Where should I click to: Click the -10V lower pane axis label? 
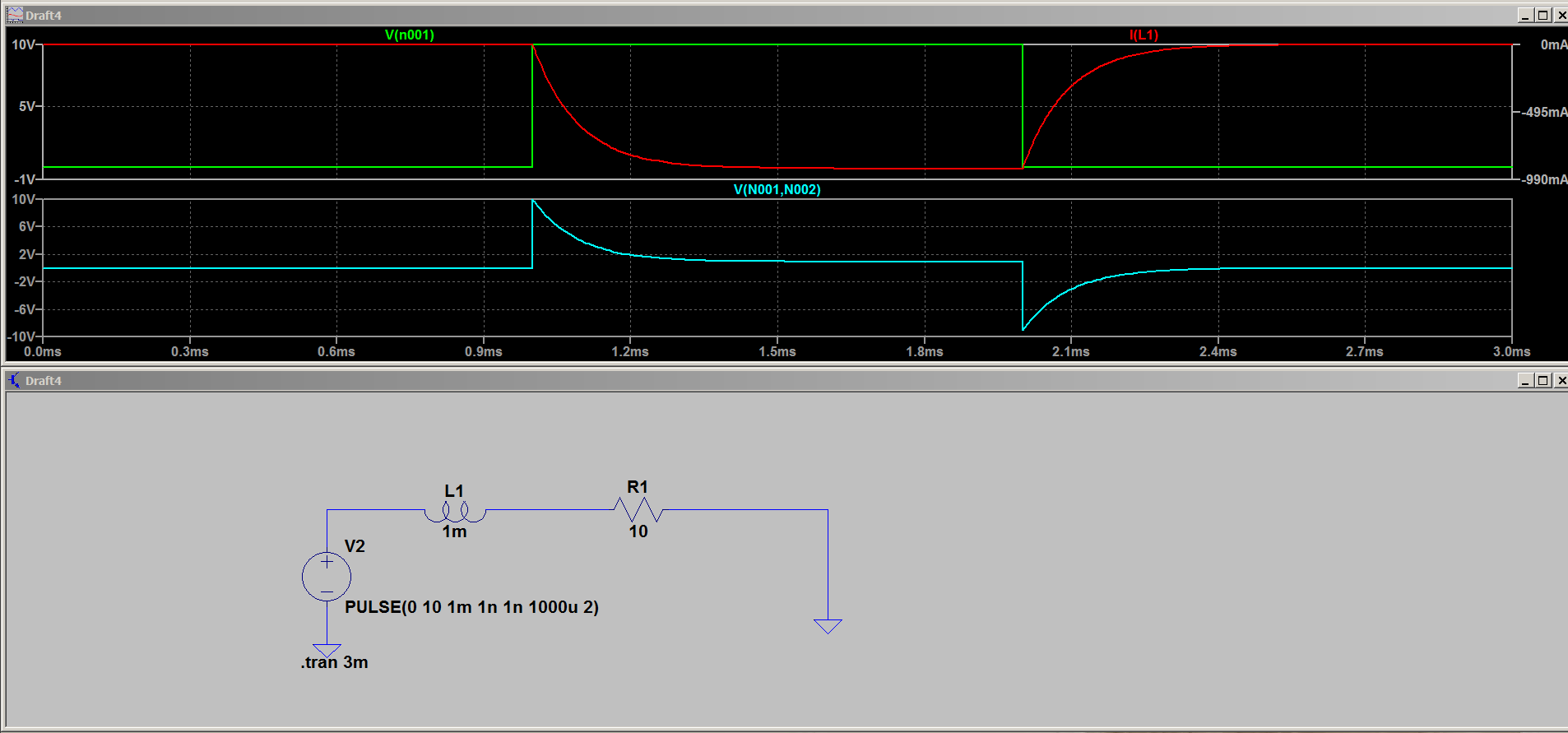click(21, 336)
